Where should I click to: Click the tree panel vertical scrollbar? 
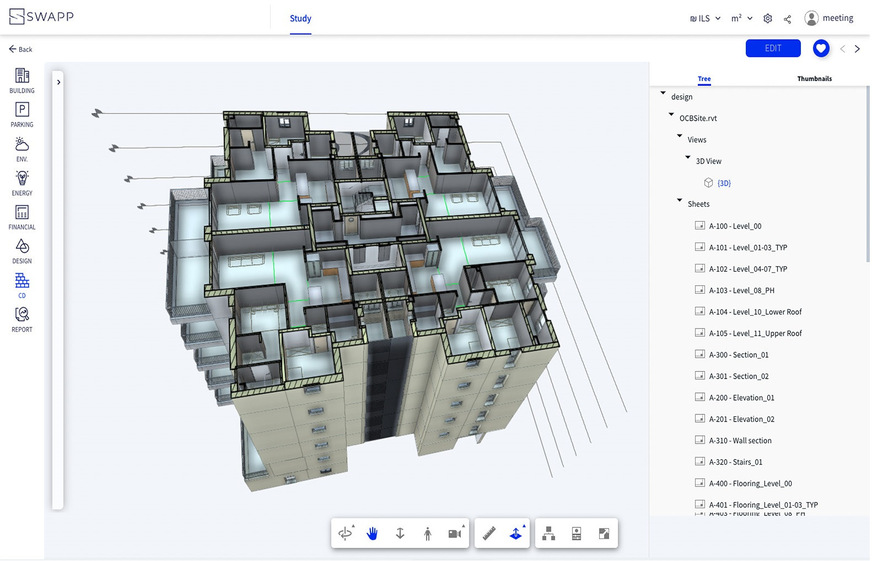(868, 175)
